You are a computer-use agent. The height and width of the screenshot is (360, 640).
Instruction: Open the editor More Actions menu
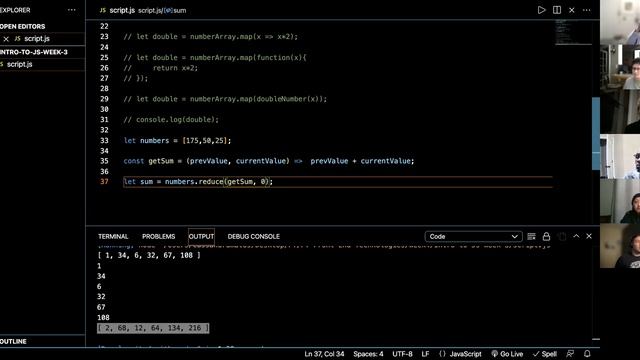pyautogui.click(x=587, y=10)
